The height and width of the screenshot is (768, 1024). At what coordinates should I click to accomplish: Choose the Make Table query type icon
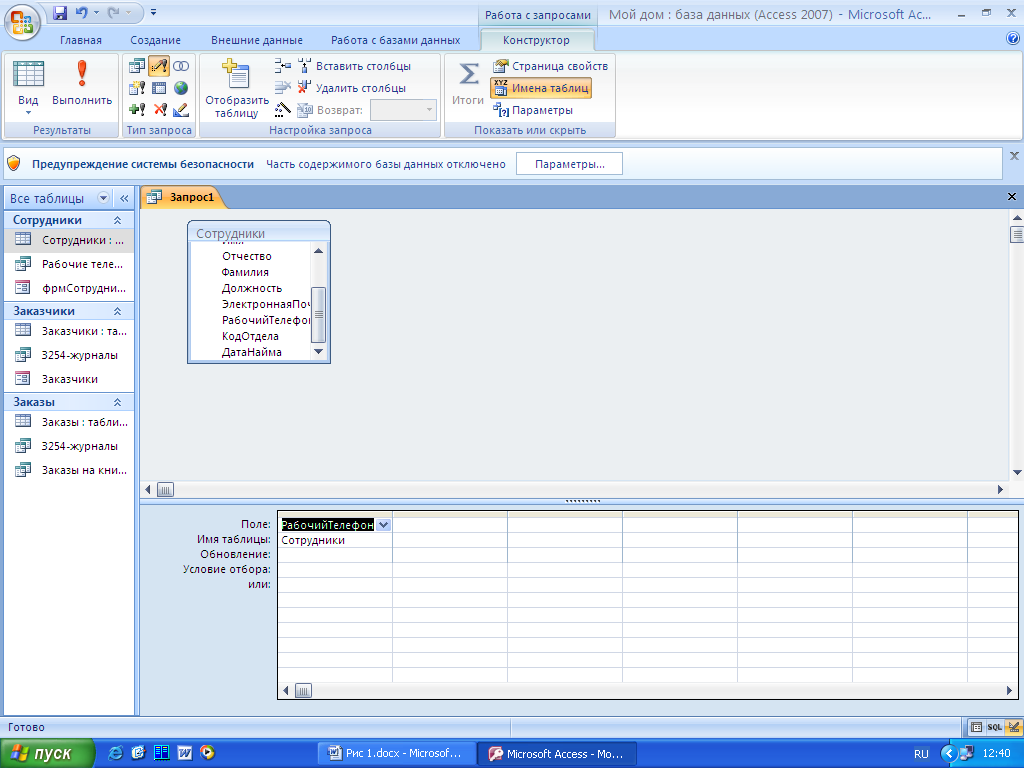(x=137, y=88)
